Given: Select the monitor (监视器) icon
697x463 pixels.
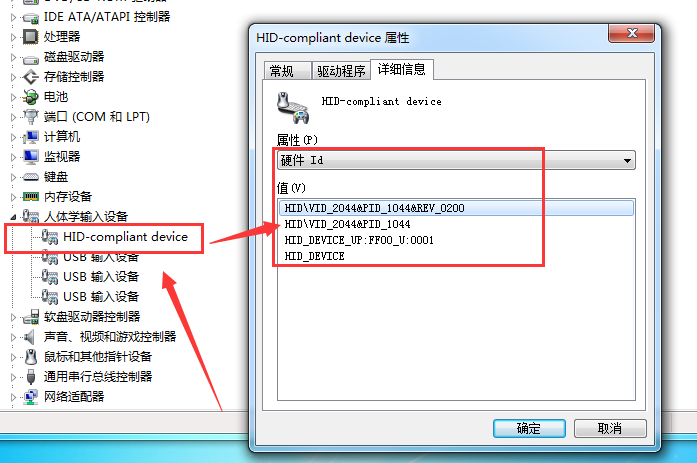Looking at the screenshot, I should 30,156.
